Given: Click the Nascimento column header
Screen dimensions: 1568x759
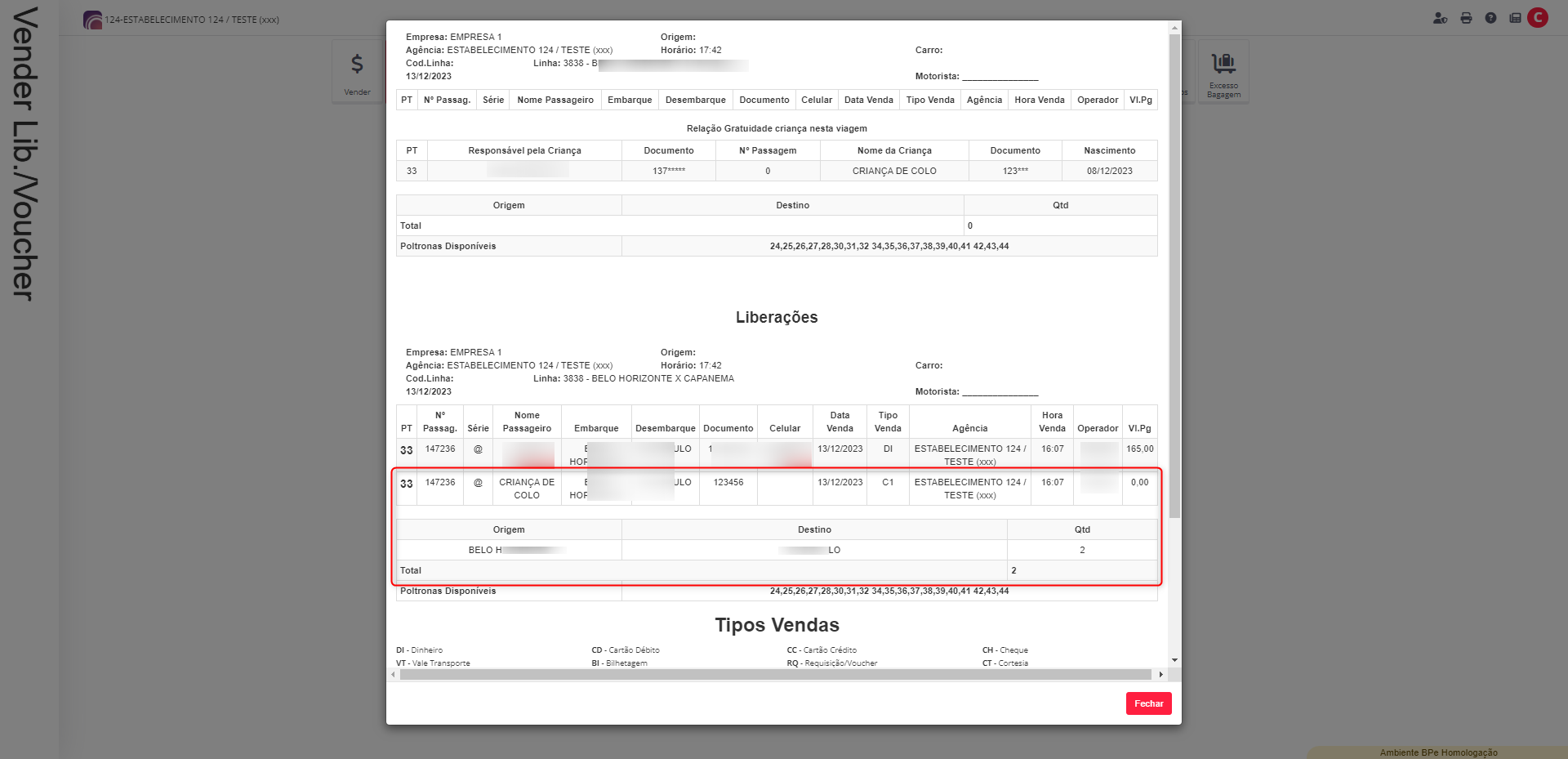Looking at the screenshot, I should [1109, 150].
